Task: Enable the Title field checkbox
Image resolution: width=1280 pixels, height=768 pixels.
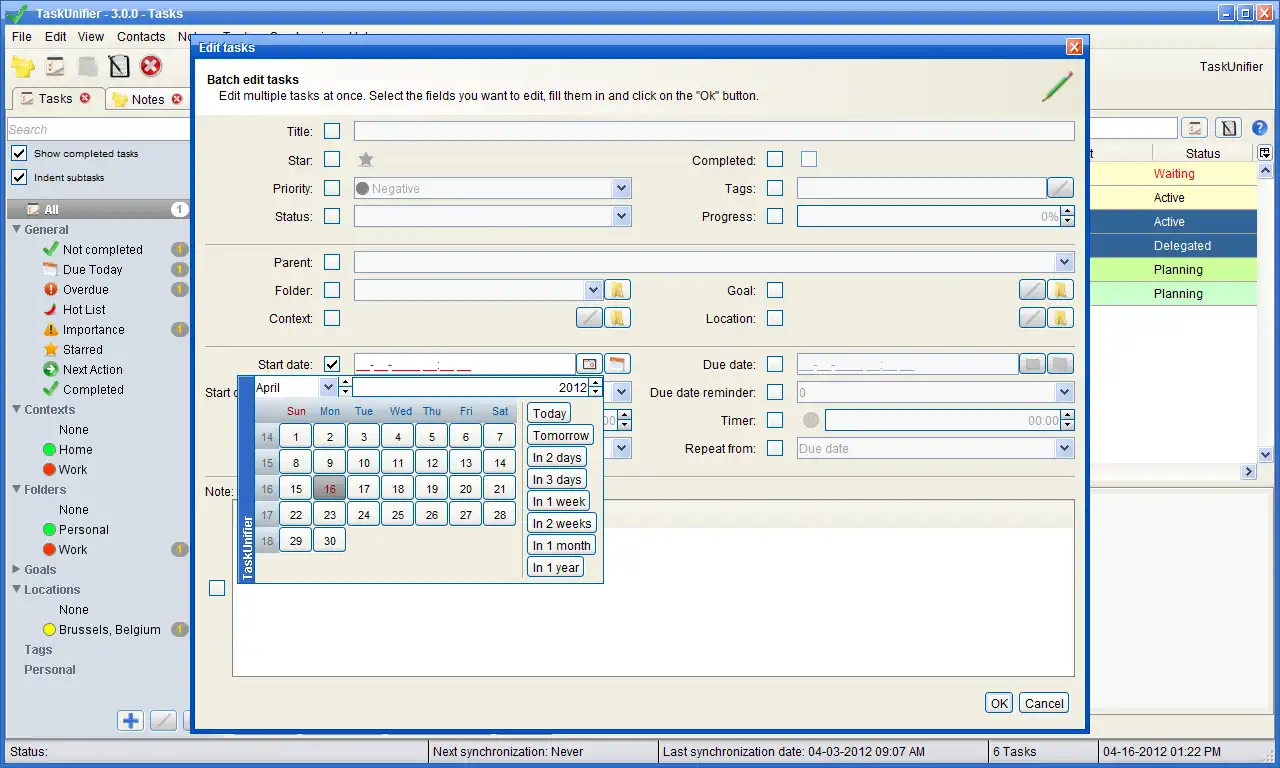Action: point(332,131)
